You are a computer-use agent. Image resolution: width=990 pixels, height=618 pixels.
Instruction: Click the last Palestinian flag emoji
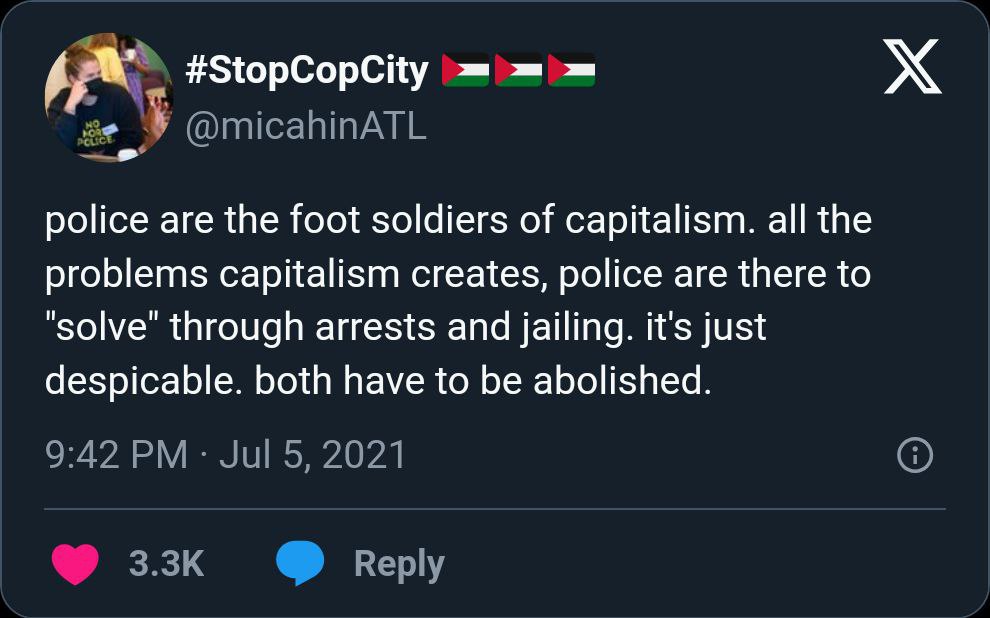(x=571, y=71)
